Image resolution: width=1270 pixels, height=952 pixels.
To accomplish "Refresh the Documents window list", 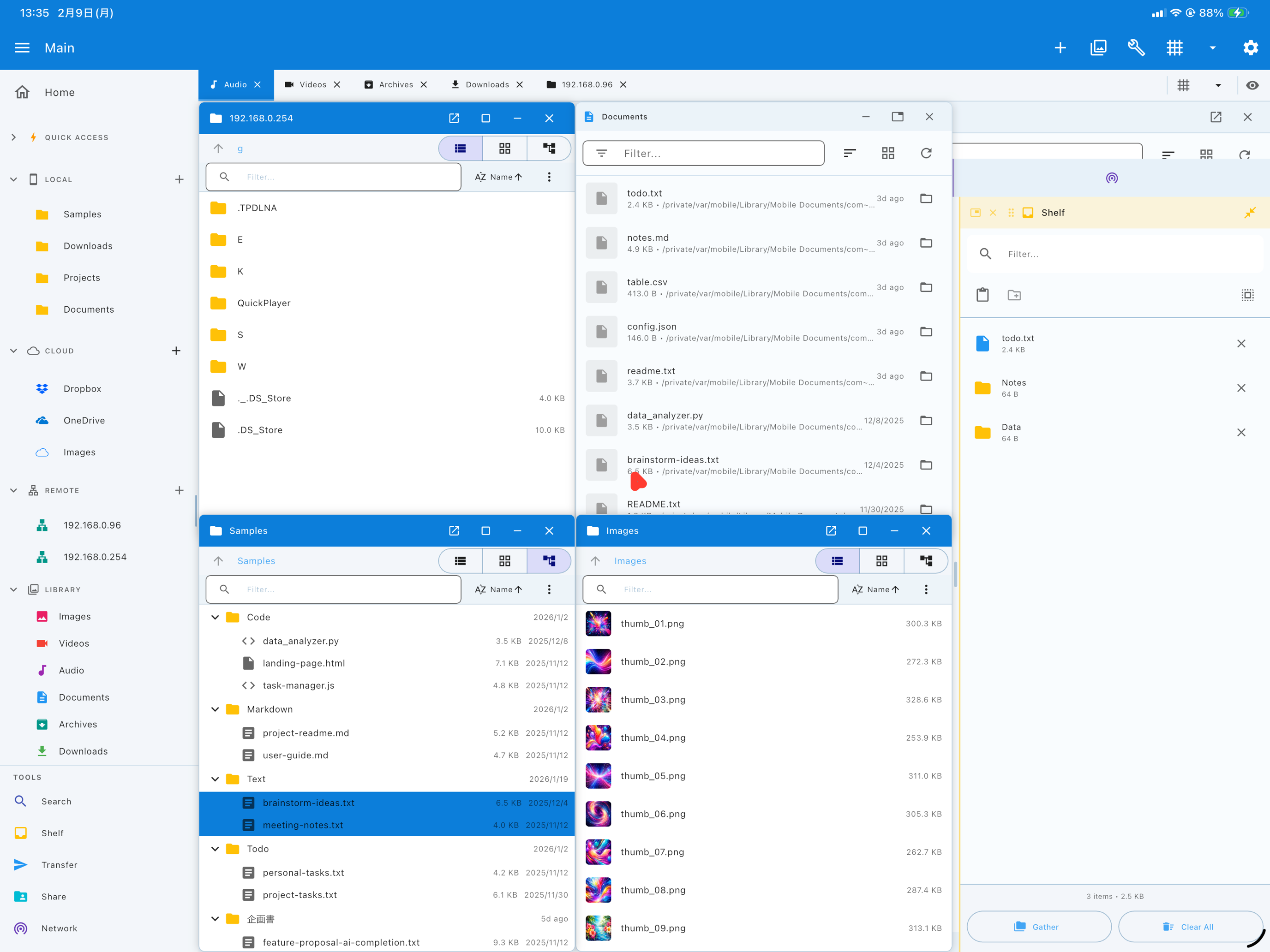I will click(x=926, y=153).
